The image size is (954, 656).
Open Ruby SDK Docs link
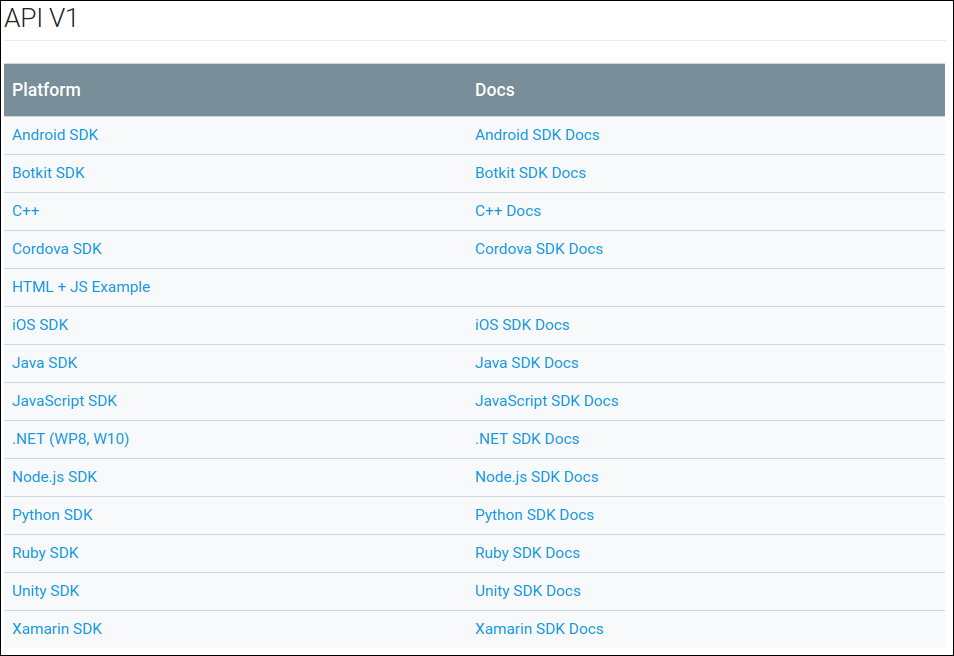[527, 553]
